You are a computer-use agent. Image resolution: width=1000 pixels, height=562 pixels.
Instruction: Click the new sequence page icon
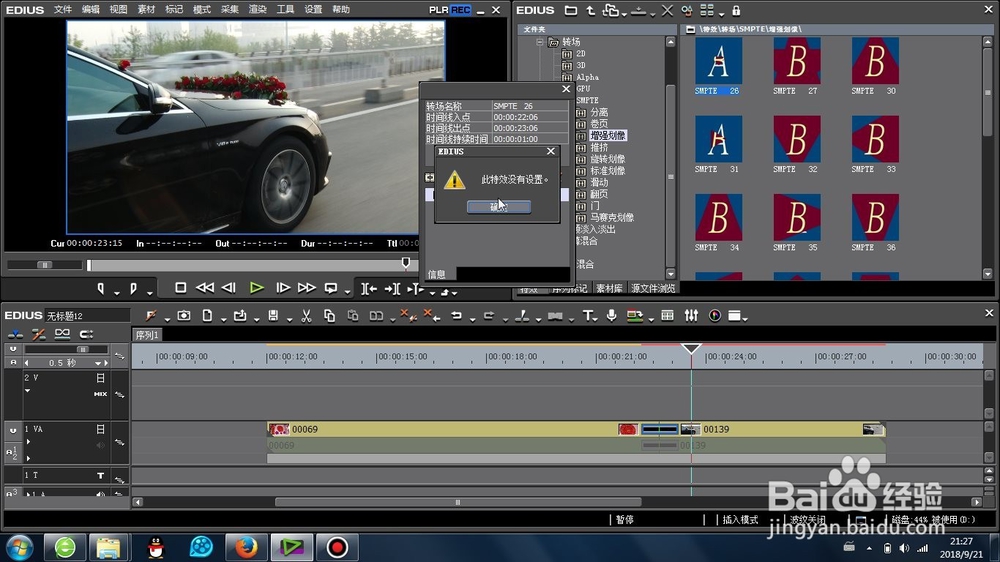click(x=207, y=315)
